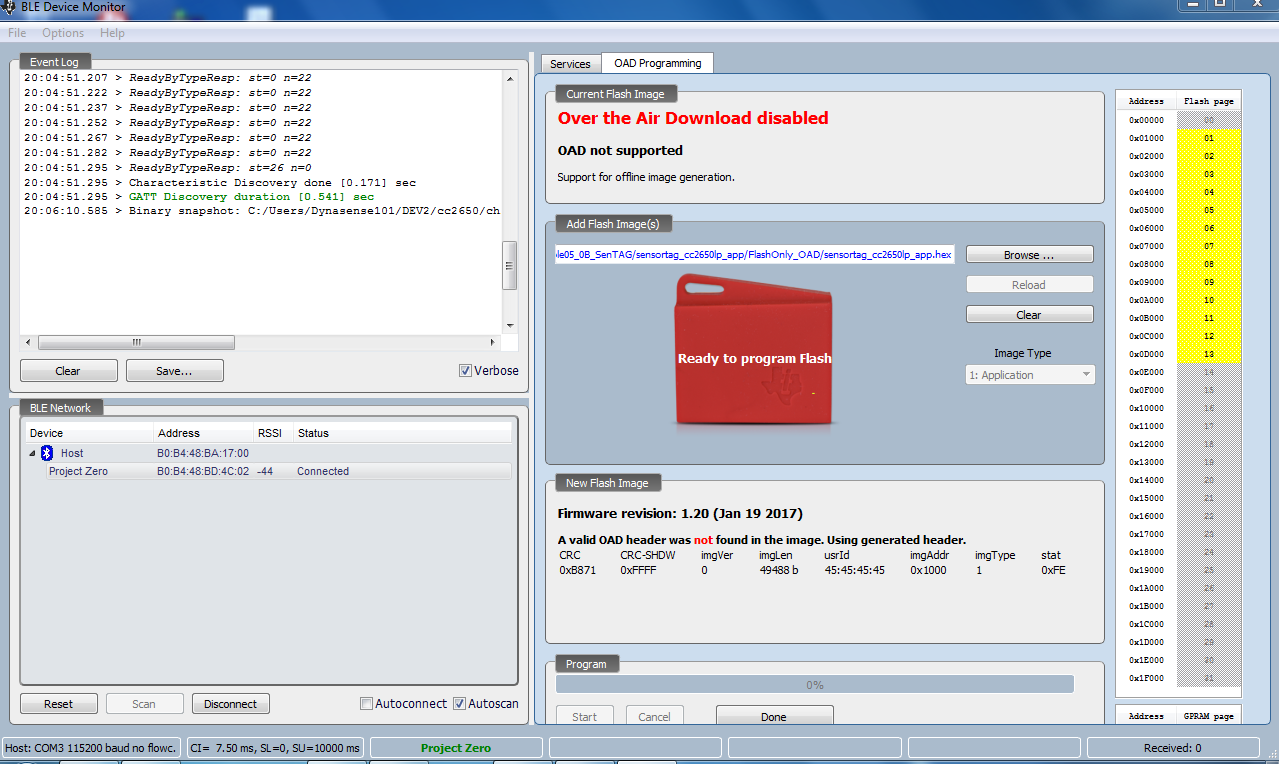The width and height of the screenshot is (1279, 764).
Task: Click the Characteristic Discovery done log line
Action: click(220, 183)
